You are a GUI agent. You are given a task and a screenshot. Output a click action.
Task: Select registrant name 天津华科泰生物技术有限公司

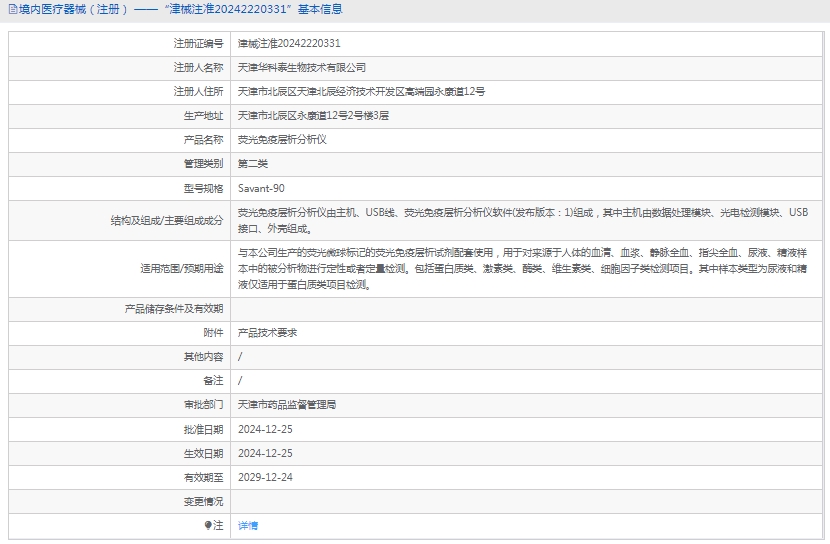pyautogui.click(x=302, y=67)
